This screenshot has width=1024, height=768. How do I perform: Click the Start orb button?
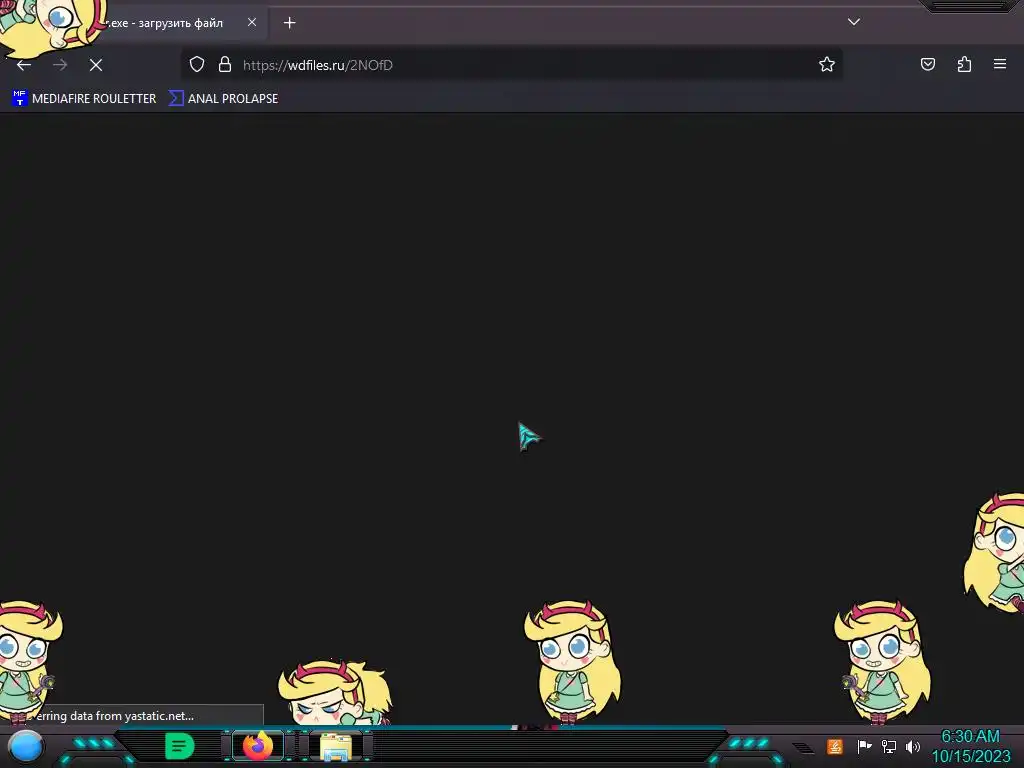pyautogui.click(x=26, y=746)
